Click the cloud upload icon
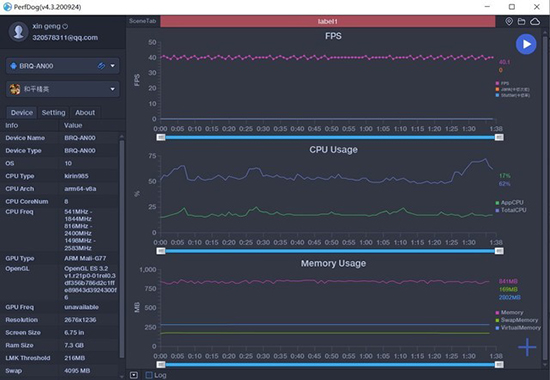Screen dimensions: 550x380 tap(535, 21)
